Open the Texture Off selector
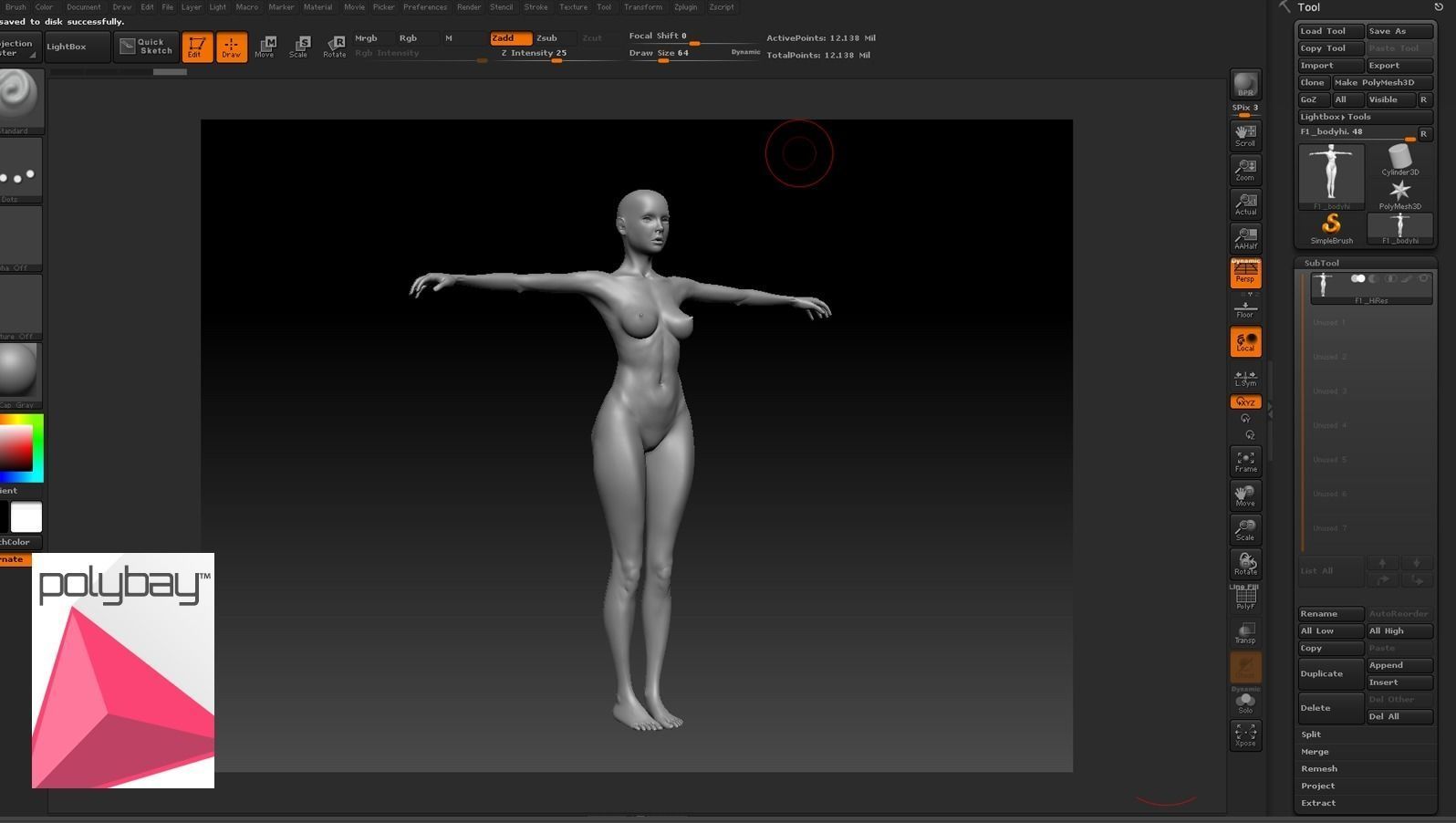Image resolution: width=1456 pixels, height=823 pixels. click(x=19, y=307)
